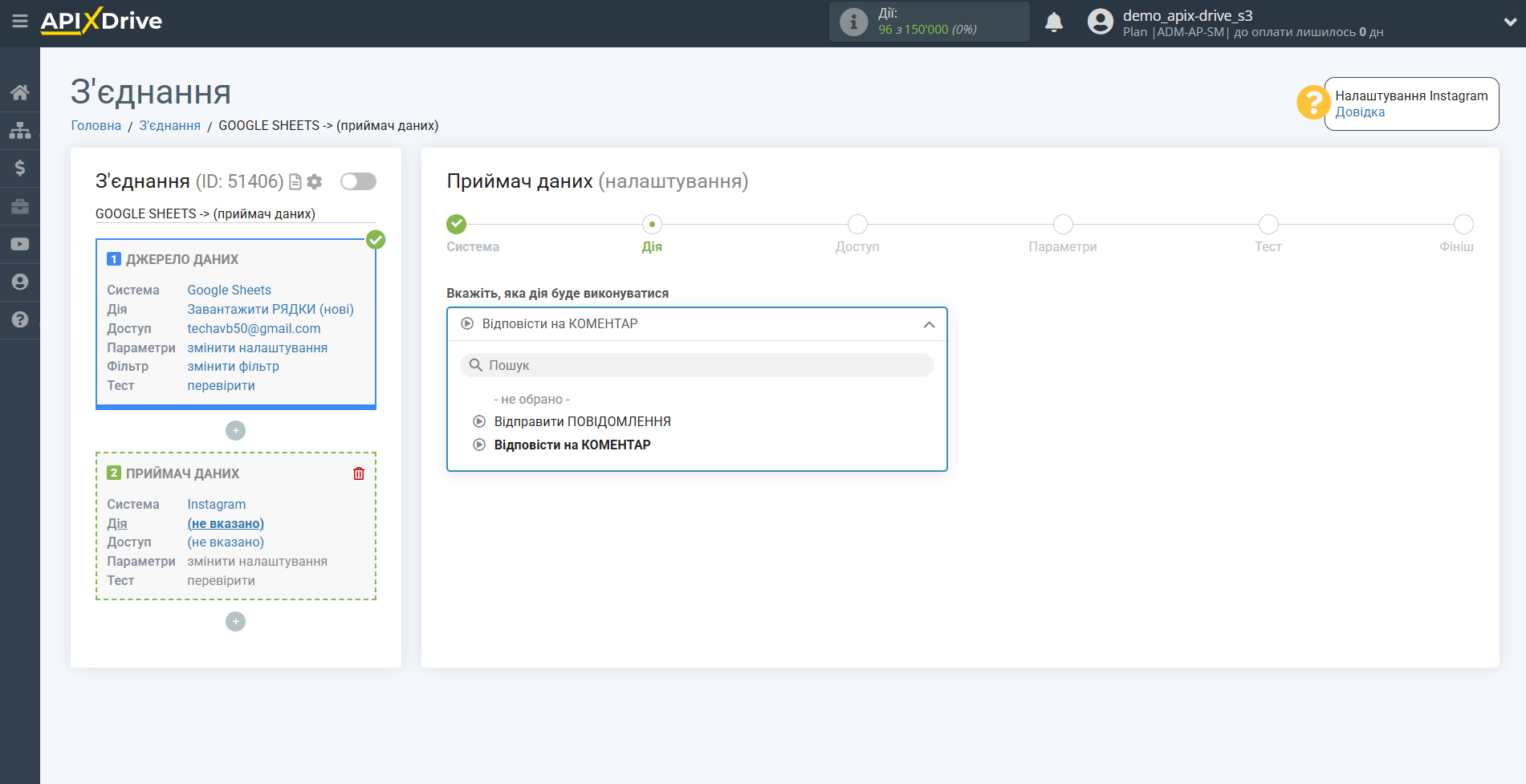Select the Дія step

click(x=652, y=224)
